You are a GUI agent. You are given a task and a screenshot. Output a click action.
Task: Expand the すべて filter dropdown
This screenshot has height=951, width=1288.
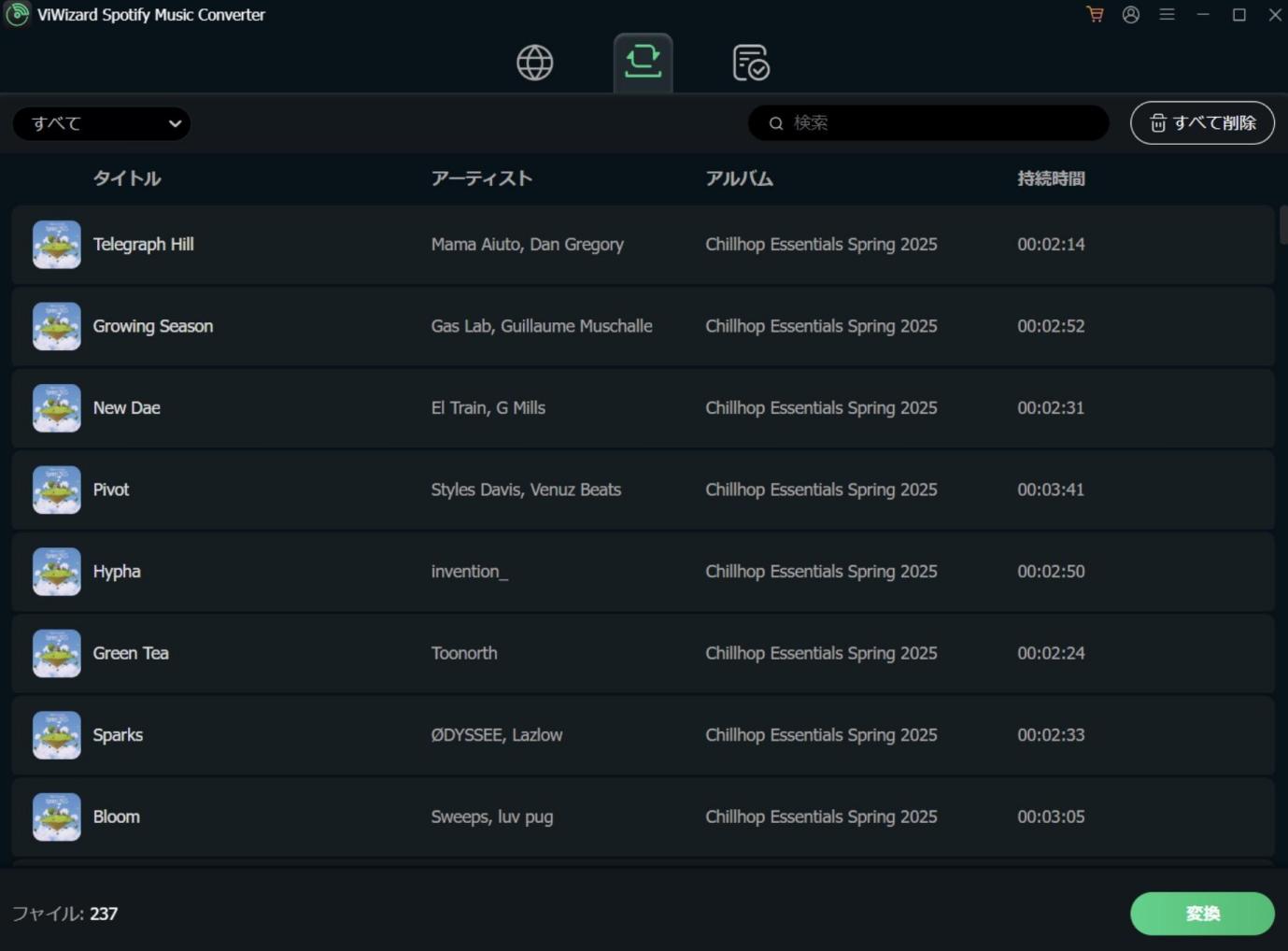pyautogui.click(x=102, y=123)
